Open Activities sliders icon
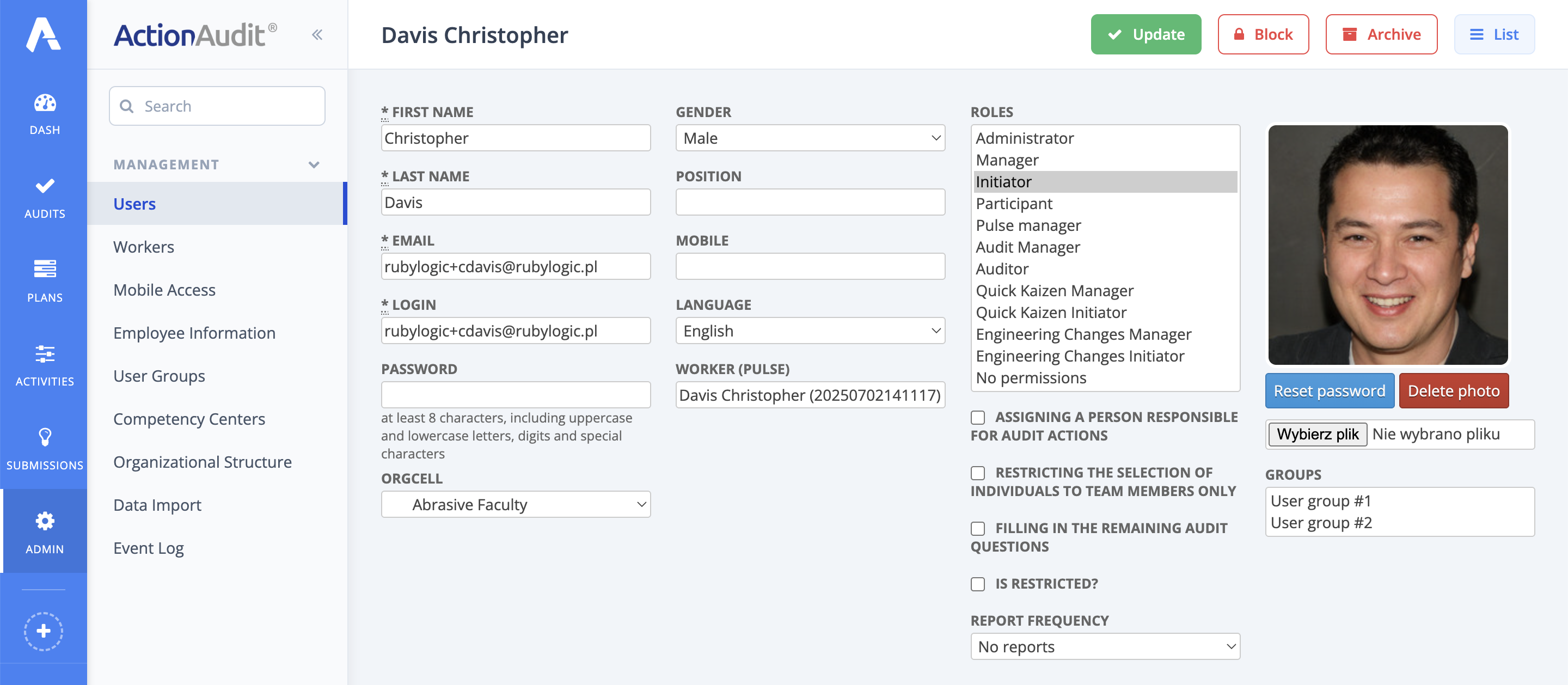This screenshot has width=1568, height=685. pyautogui.click(x=45, y=354)
